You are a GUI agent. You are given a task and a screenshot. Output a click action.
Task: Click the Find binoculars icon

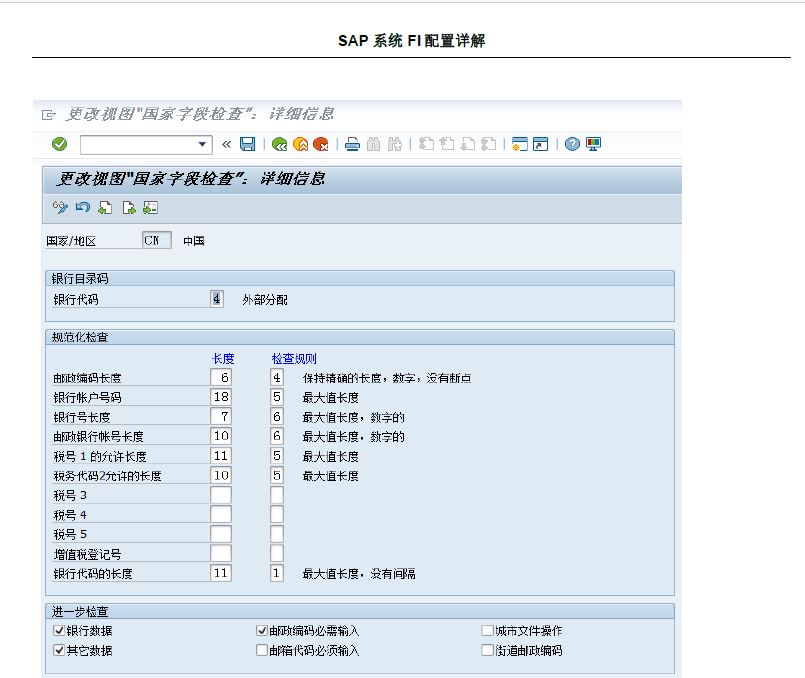click(374, 144)
